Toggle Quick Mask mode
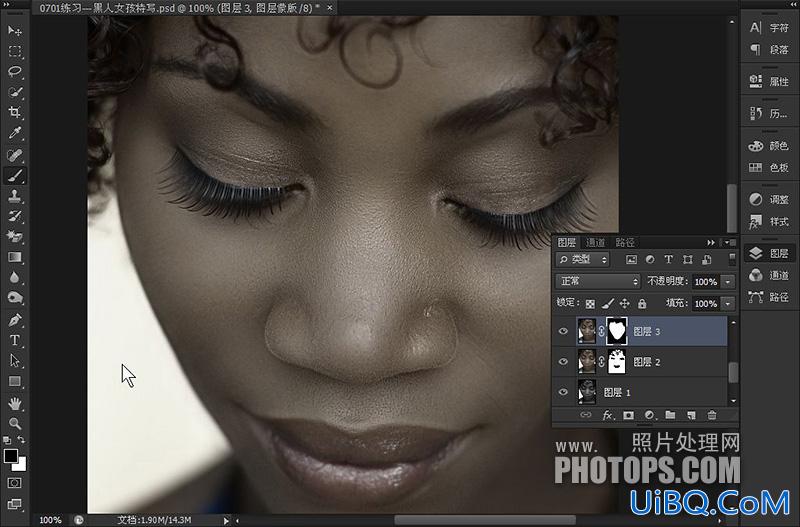This screenshot has height=527, width=800. (x=14, y=483)
